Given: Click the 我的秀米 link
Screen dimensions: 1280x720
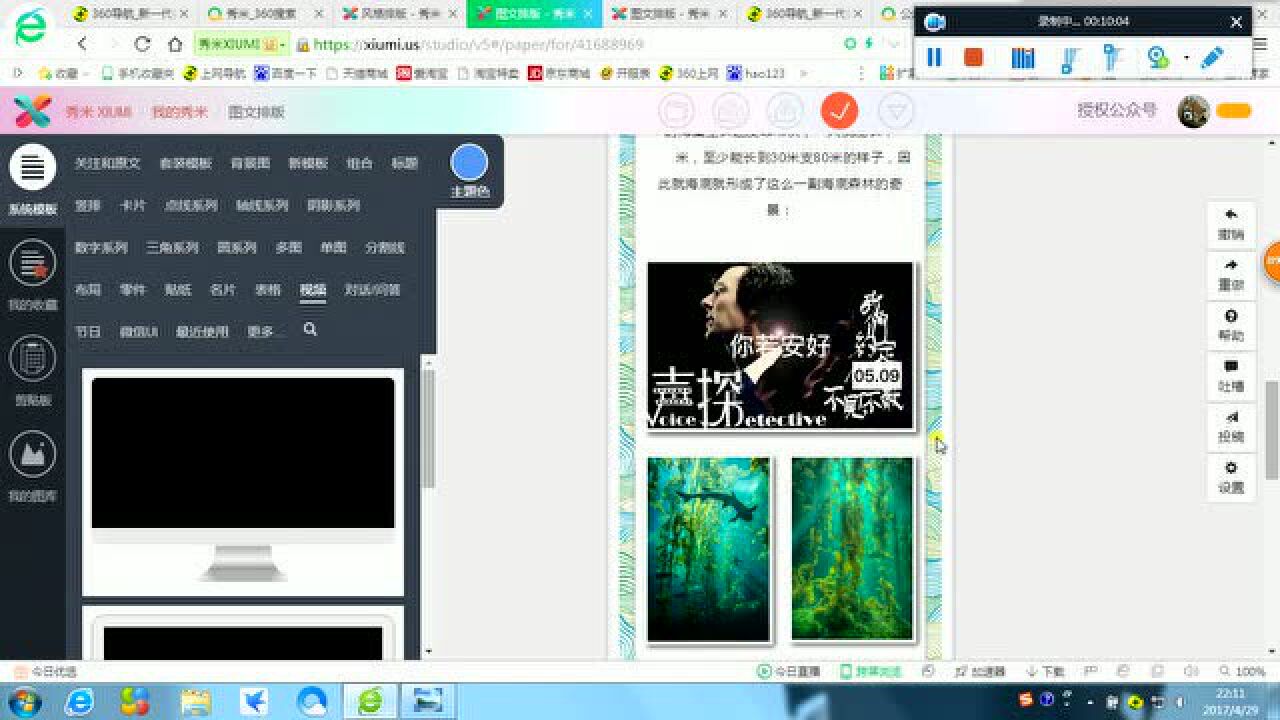Looking at the screenshot, I should [180, 112].
